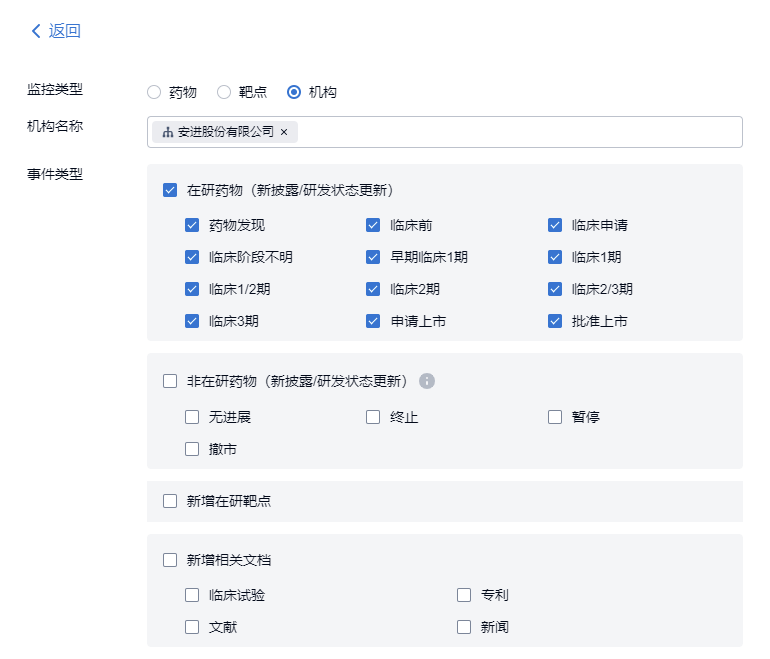Uncheck the 药物发现 checkbox
The image size is (770, 659).
(x=192, y=225)
